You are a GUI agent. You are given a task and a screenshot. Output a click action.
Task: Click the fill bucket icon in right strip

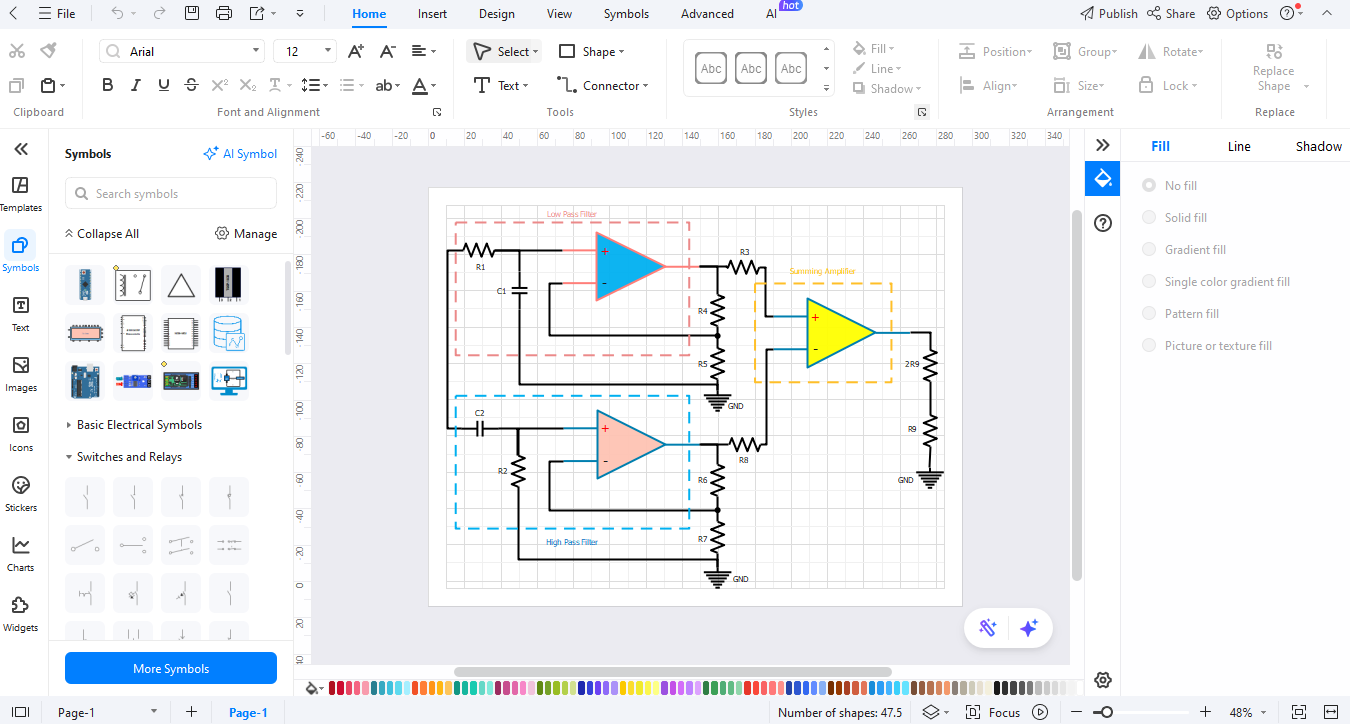point(1103,179)
